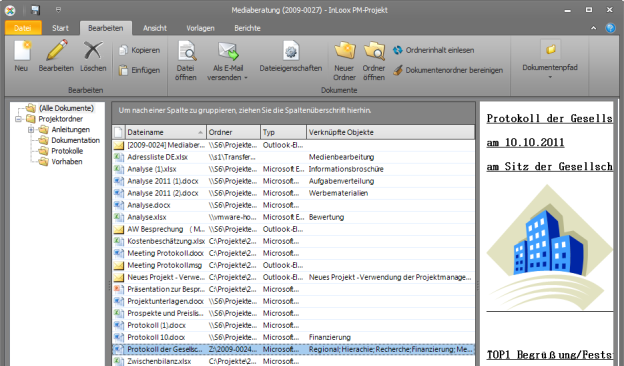Open the quick access toolbar dropdown
Viewport: 624px width, 366px height.
coord(58,10)
